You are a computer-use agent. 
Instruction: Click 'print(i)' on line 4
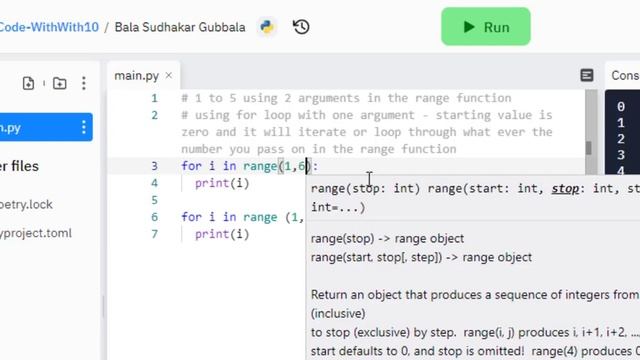pyautogui.click(x=222, y=183)
